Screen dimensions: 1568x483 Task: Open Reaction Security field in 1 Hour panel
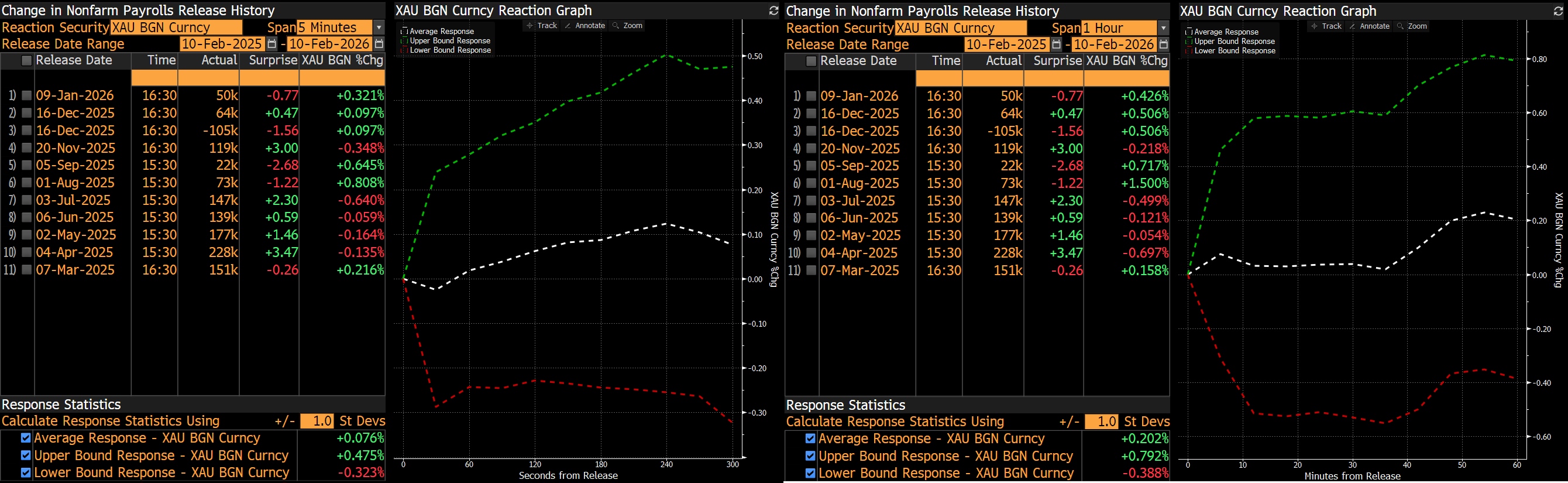tap(960, 28)
